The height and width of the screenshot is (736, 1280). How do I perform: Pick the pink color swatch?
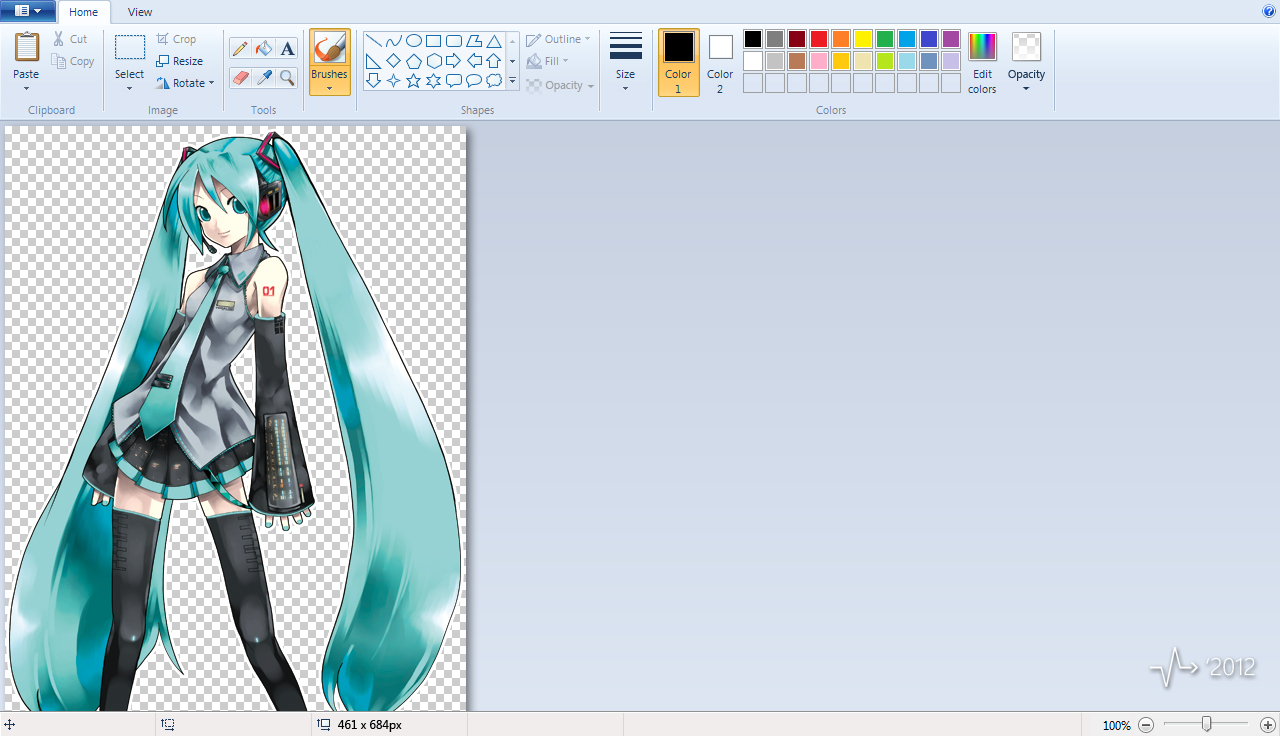819,61
